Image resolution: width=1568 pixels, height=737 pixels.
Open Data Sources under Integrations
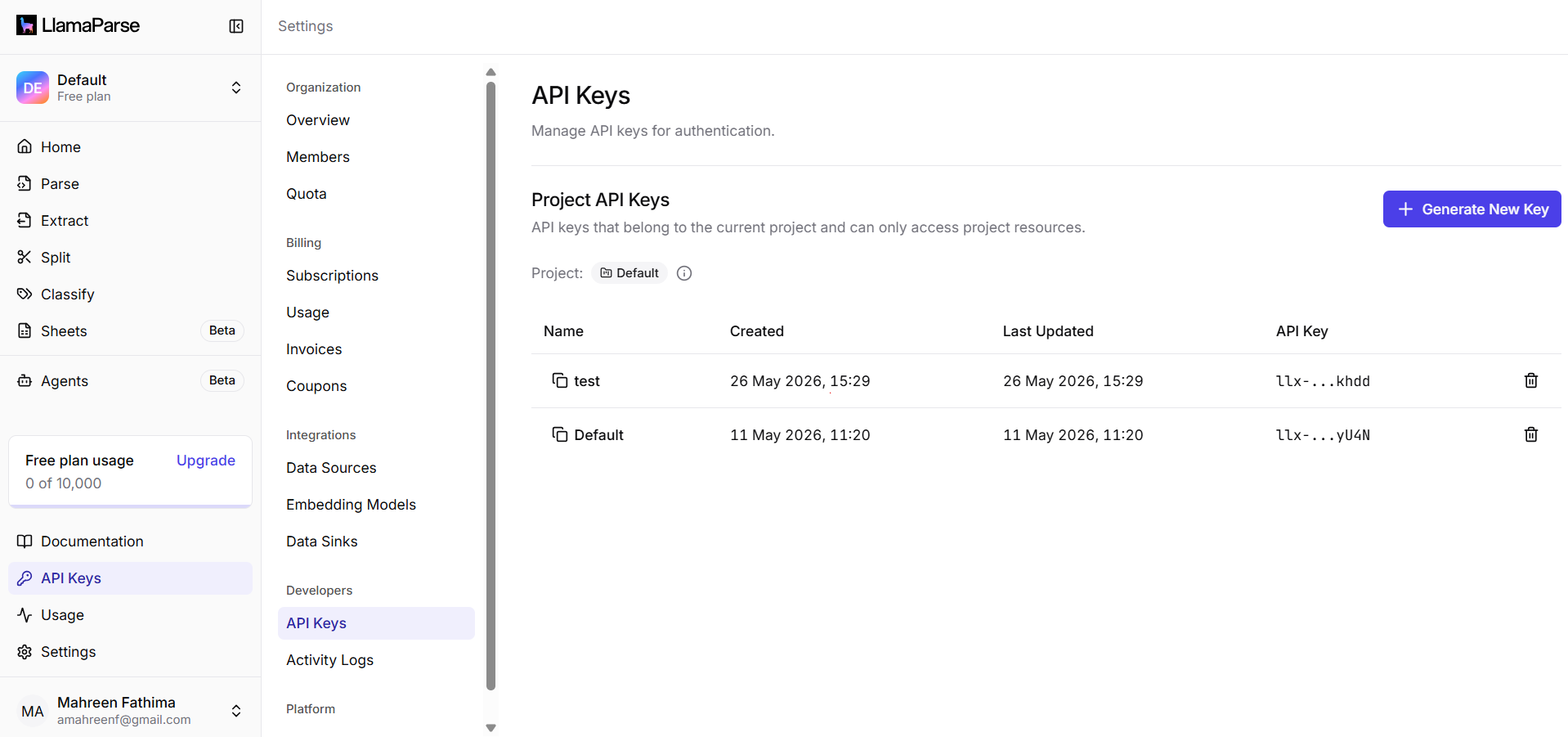click(x=331, y=468)
